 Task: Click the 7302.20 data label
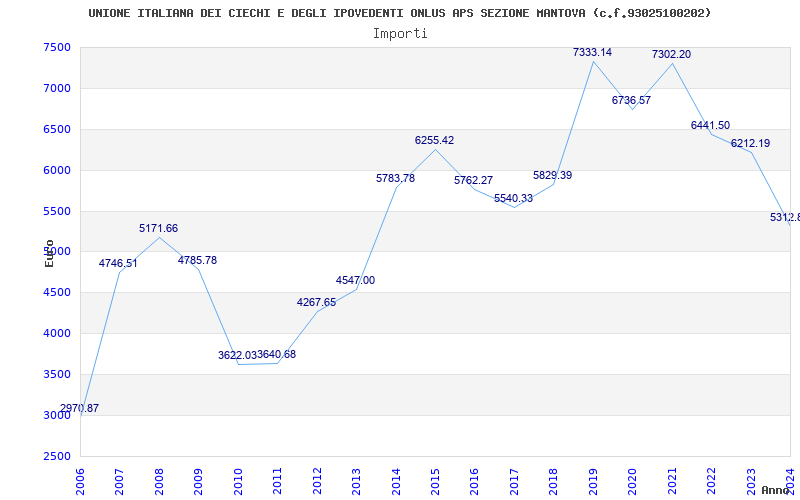pos(671,55)
